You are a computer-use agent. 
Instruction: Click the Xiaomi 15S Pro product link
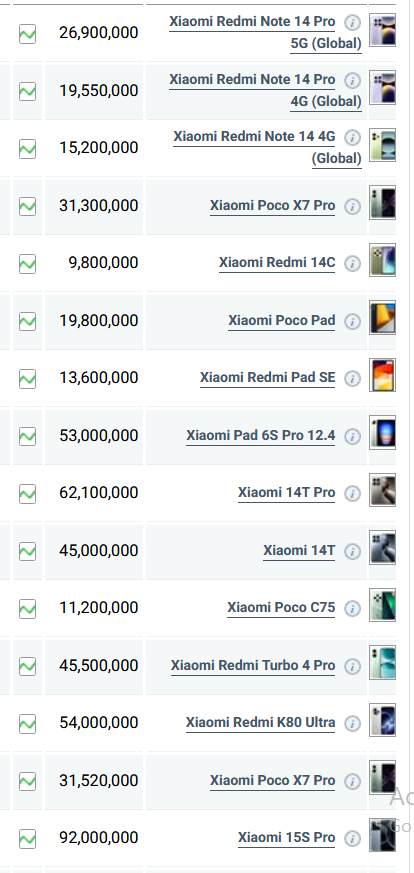(x=287, y=838)
